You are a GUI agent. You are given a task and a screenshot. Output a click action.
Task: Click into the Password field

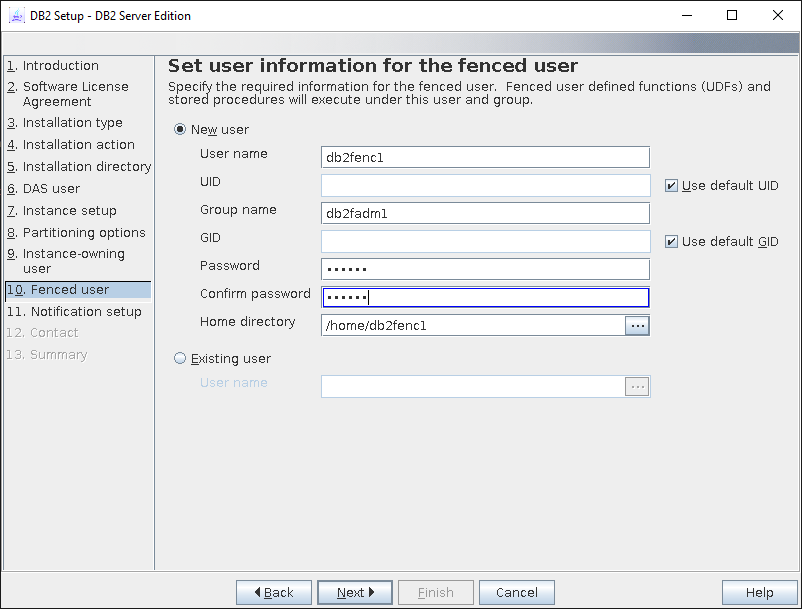click(485, 270)
